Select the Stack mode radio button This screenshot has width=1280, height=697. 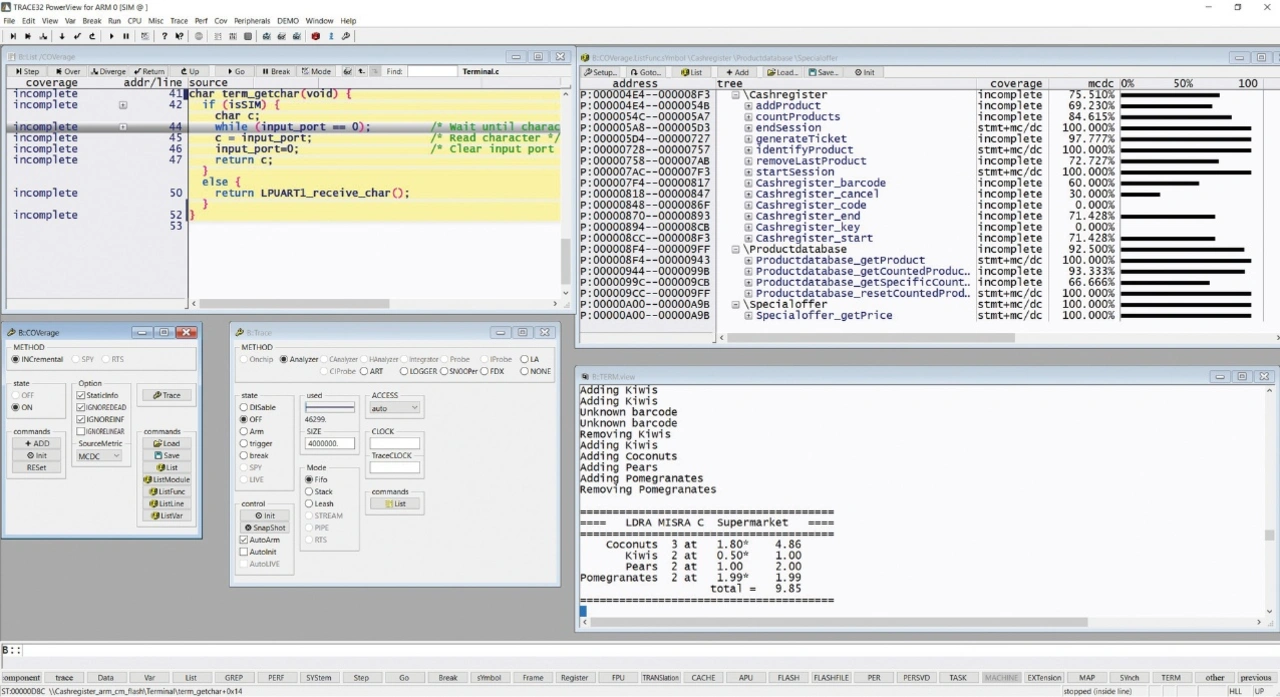[310, 492]
